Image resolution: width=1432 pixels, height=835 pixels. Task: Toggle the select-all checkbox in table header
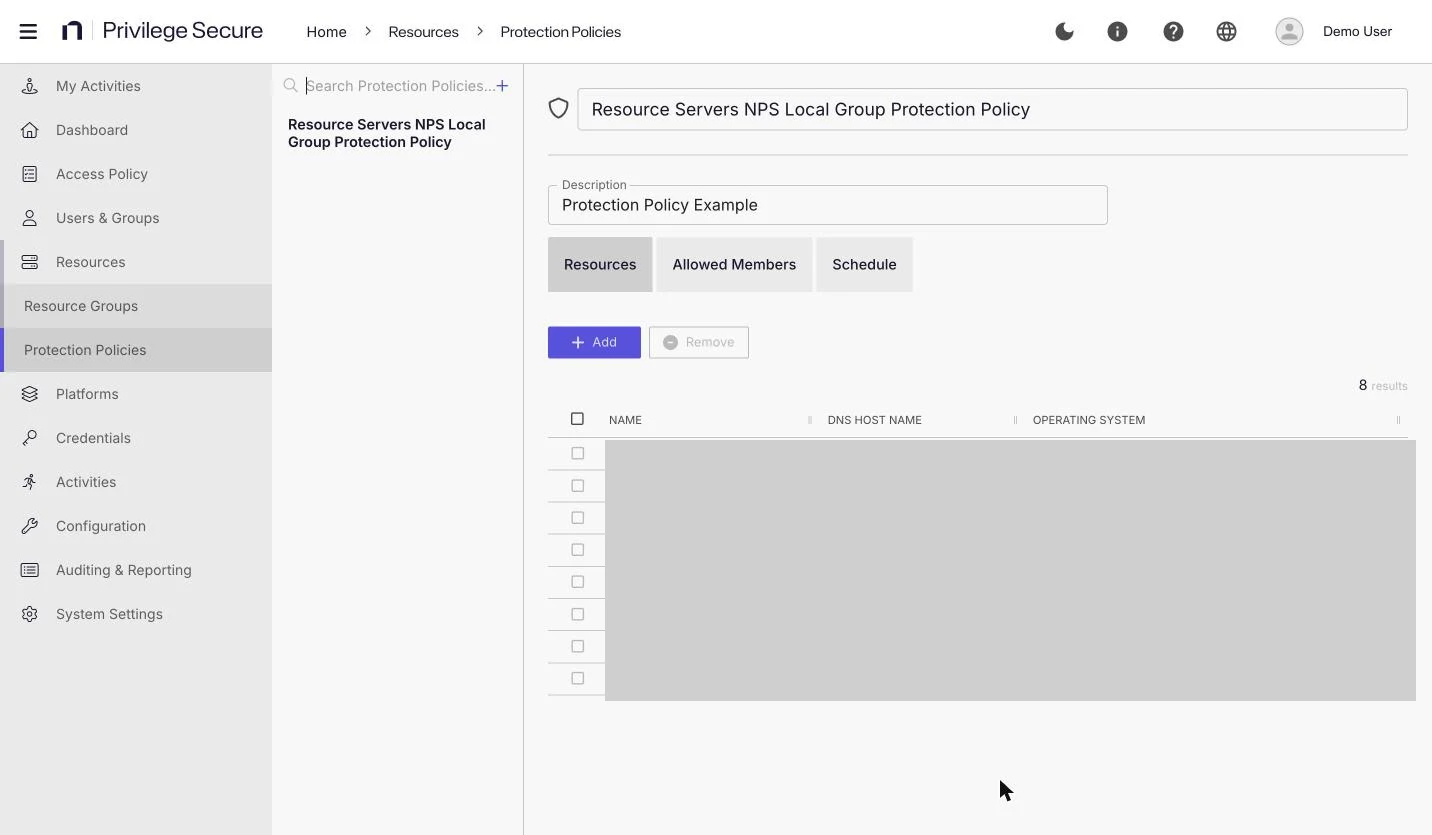coord(577,419)
